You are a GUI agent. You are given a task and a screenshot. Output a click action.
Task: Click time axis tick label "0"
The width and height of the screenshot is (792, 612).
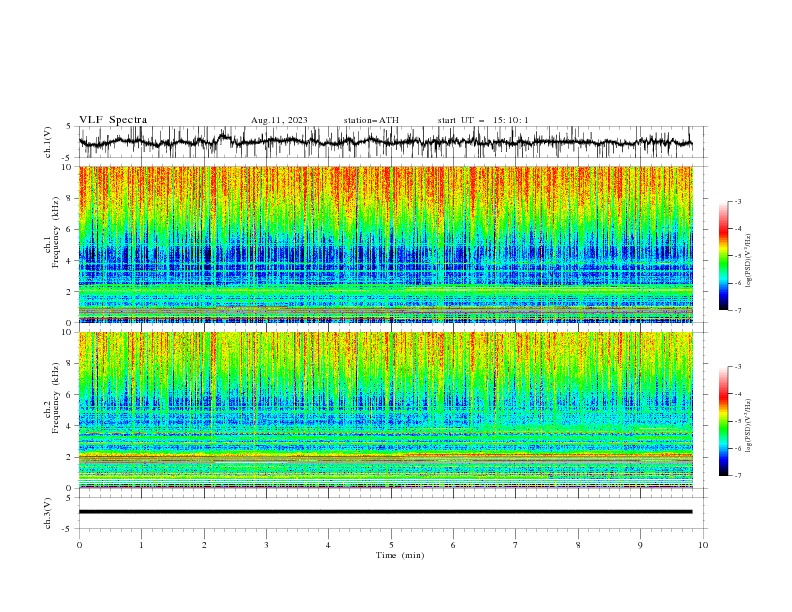79,545
